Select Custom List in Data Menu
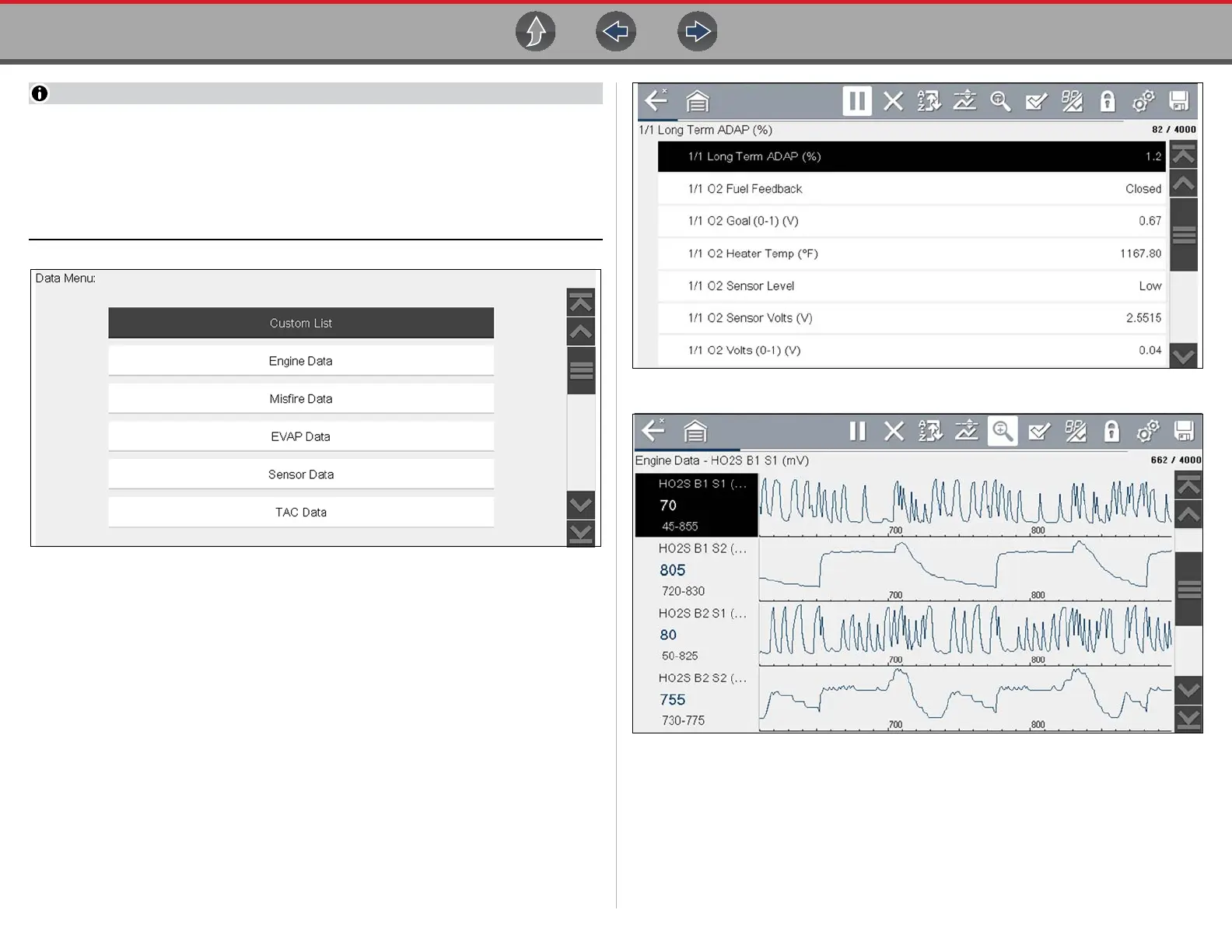 pyautogui.click(x=301, y=323)
